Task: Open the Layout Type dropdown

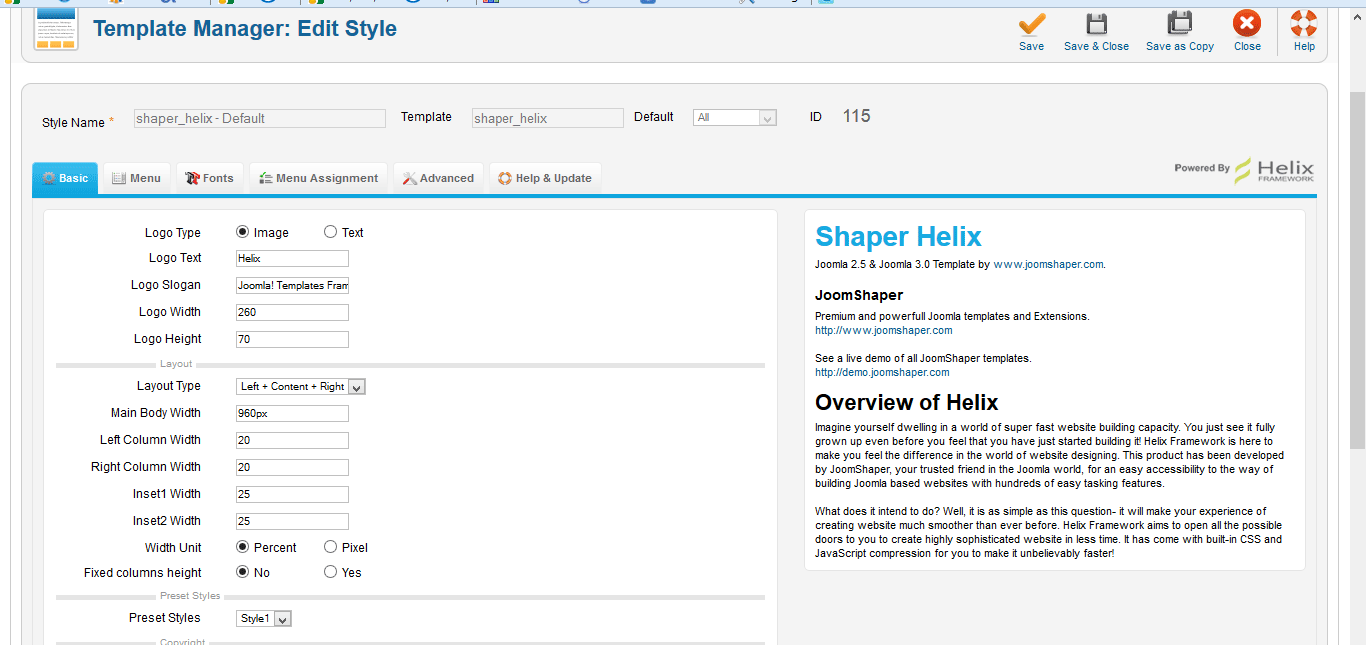Action: [301, 386]
